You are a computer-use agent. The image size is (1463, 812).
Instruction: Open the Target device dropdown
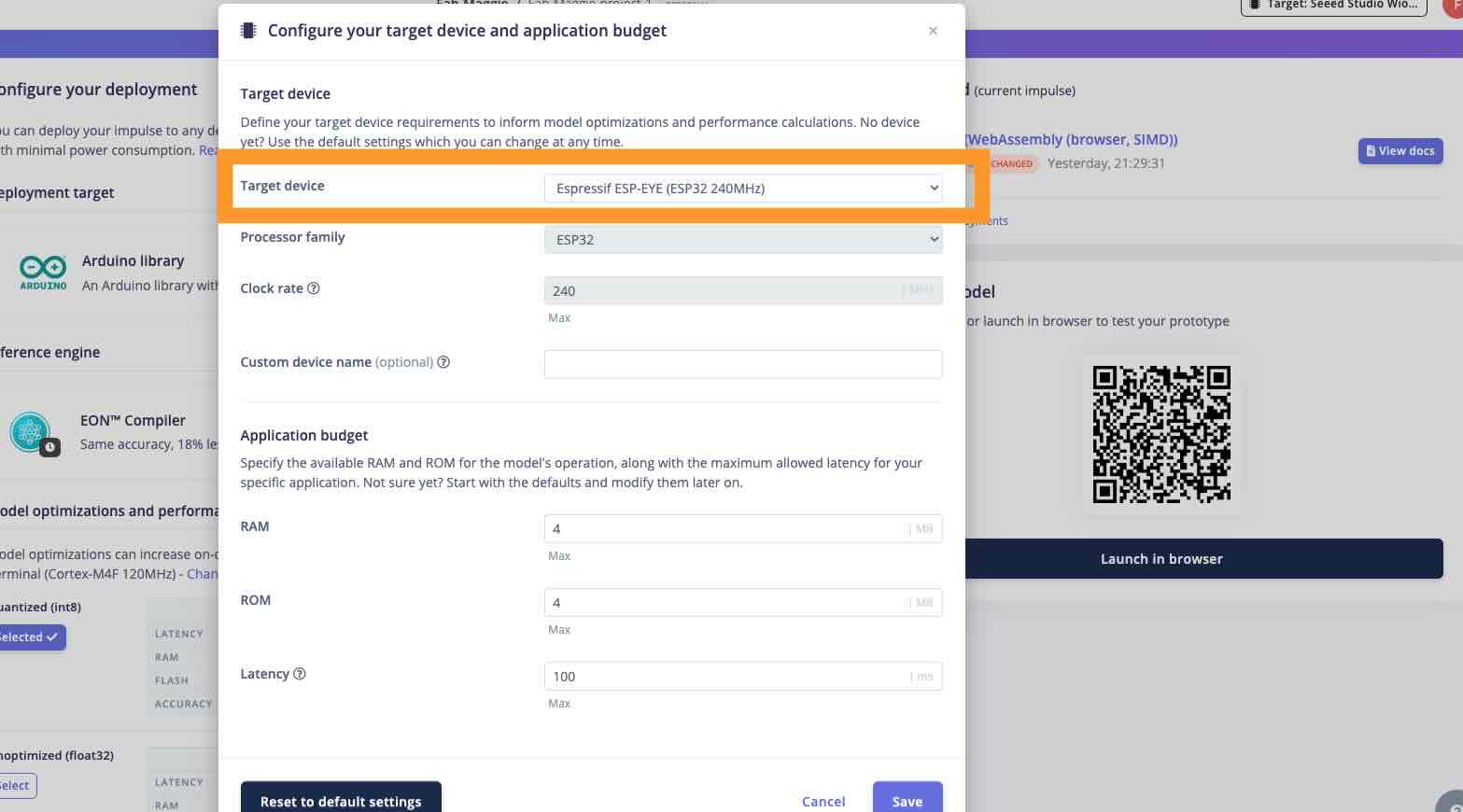(x=743, y=189)
